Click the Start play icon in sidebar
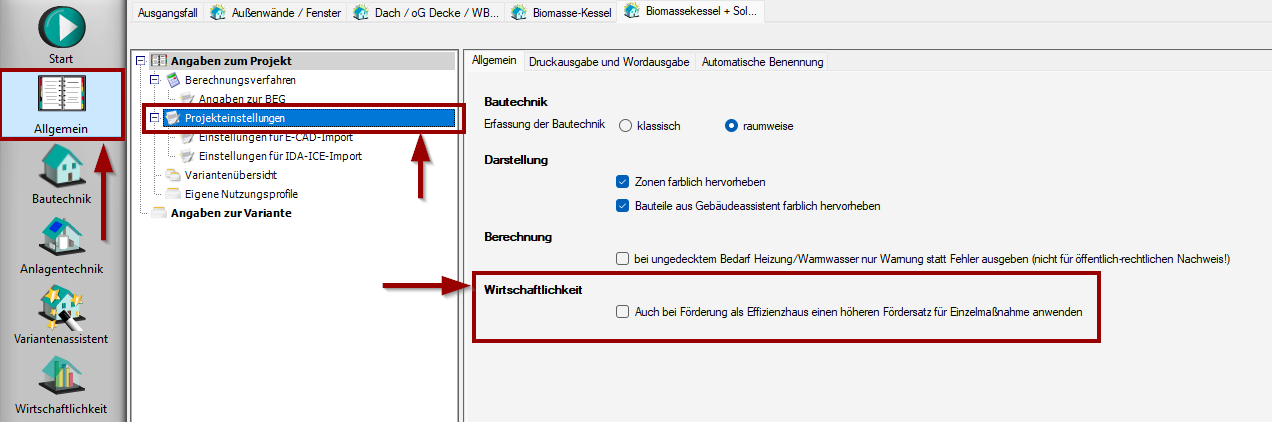The height and width of the screenshot is (422, 1272). [62, 25]
